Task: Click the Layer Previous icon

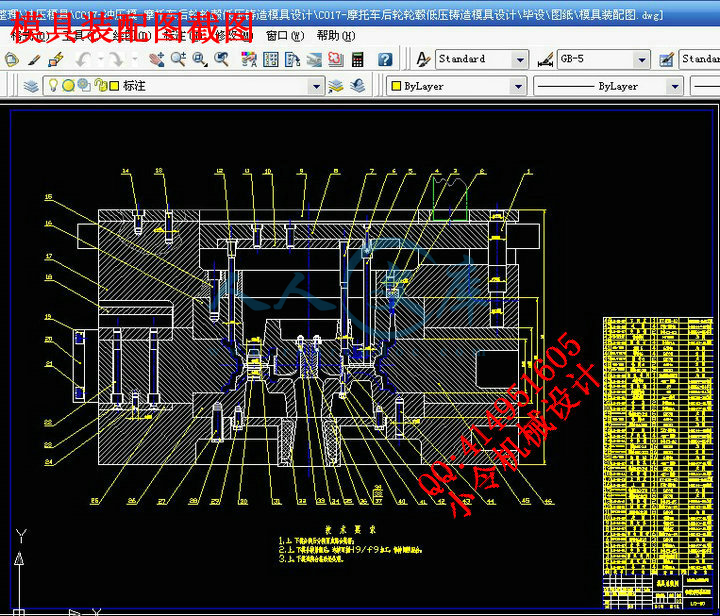Action: pyautogui.click(x=358, y=86)
